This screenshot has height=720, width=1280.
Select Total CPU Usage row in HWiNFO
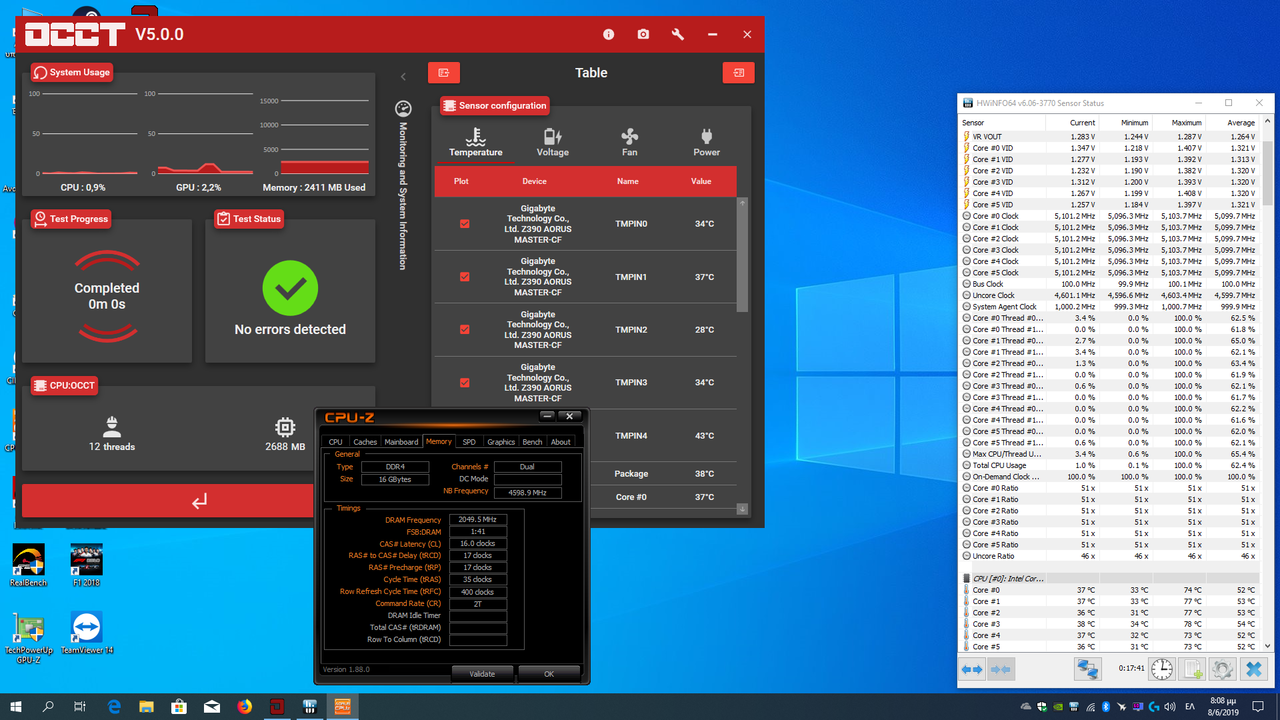pyautogui.click(x=1110, y=465)
